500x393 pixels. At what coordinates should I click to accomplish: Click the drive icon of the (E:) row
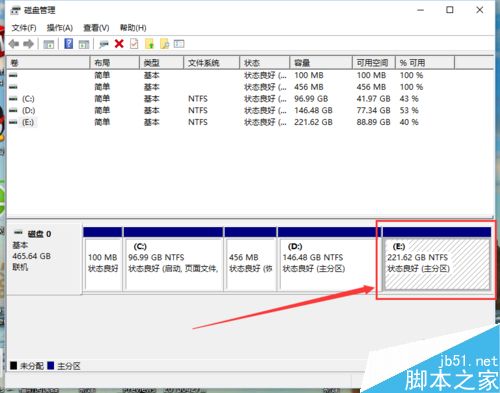coord(13,122)
